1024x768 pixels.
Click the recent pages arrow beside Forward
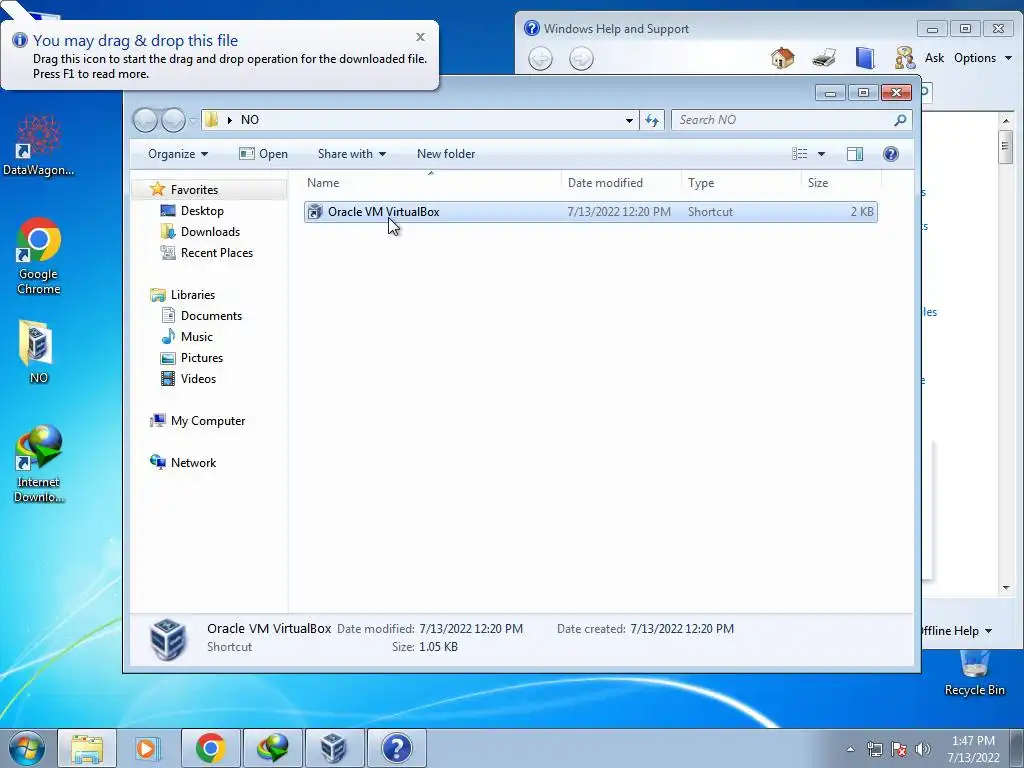(x=193, y=121)
